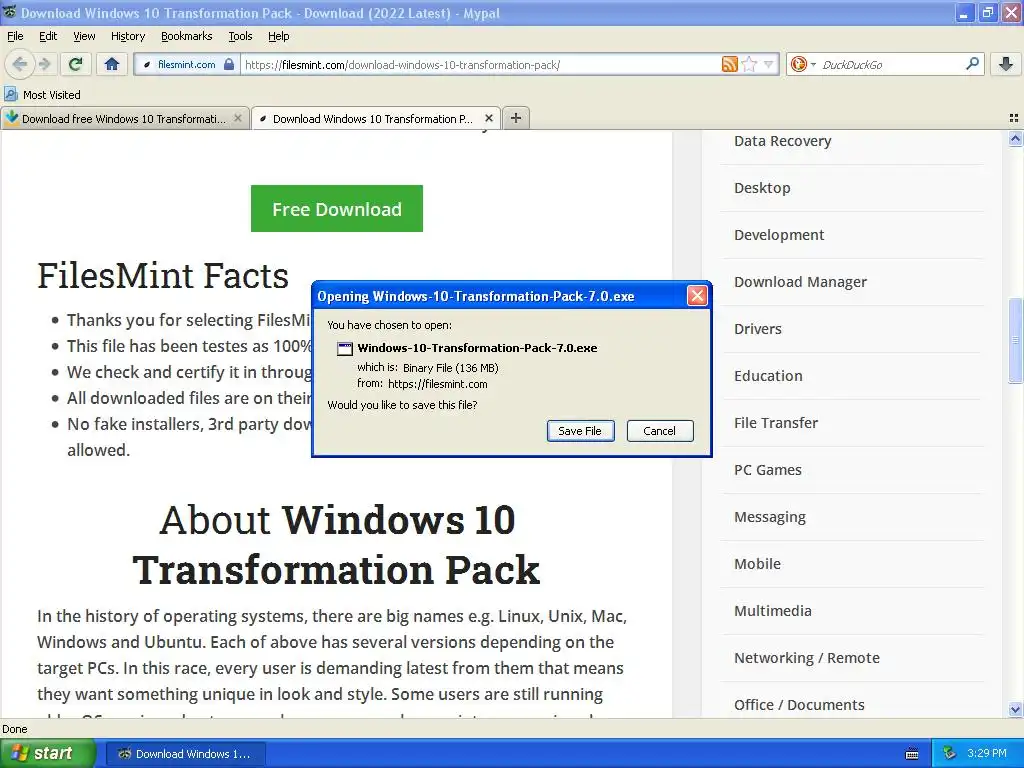Go back using the Back arrow
Image resolution: width=1024 pixels, height=768 pixels.
point(20,64)
